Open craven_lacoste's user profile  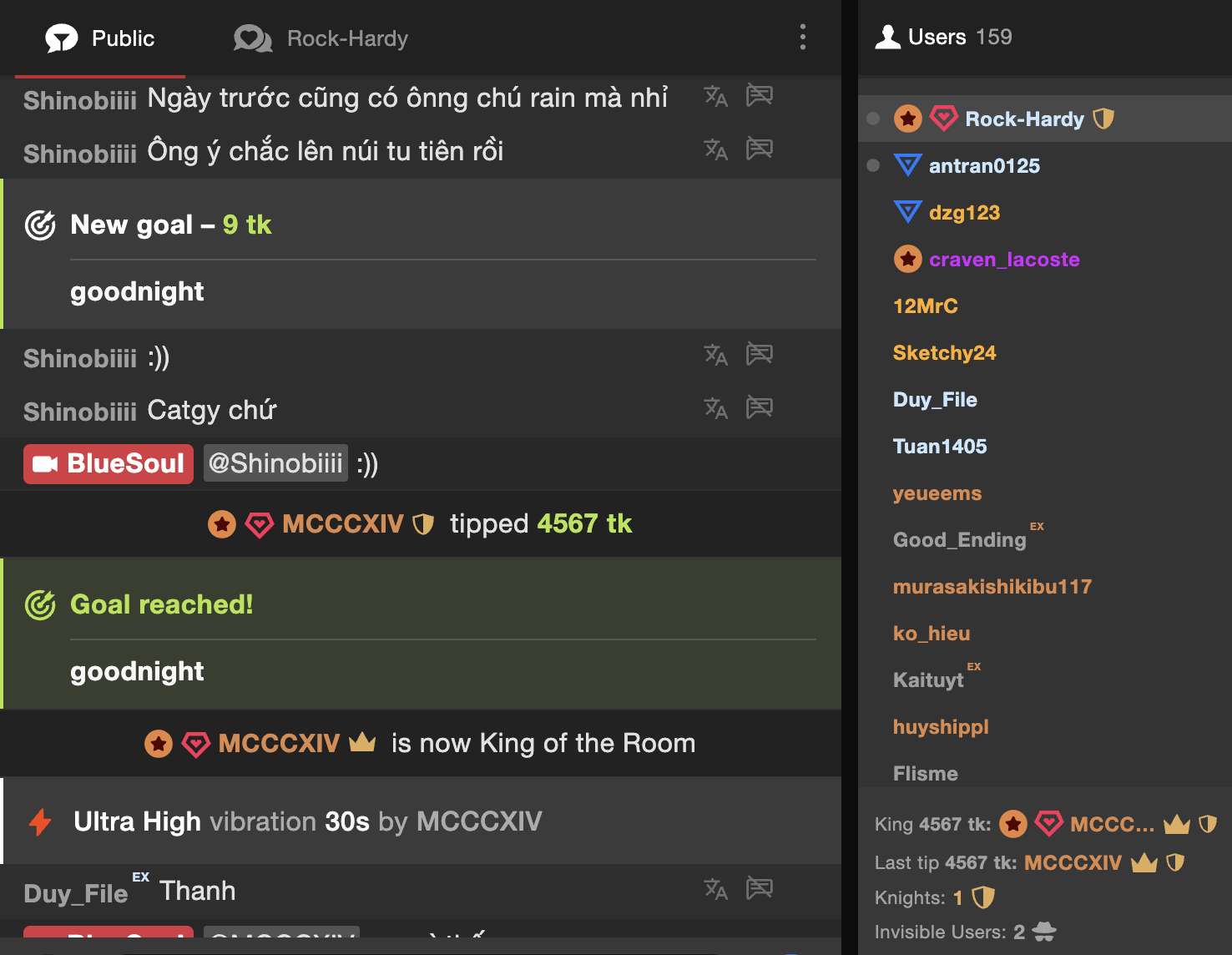1004,260
